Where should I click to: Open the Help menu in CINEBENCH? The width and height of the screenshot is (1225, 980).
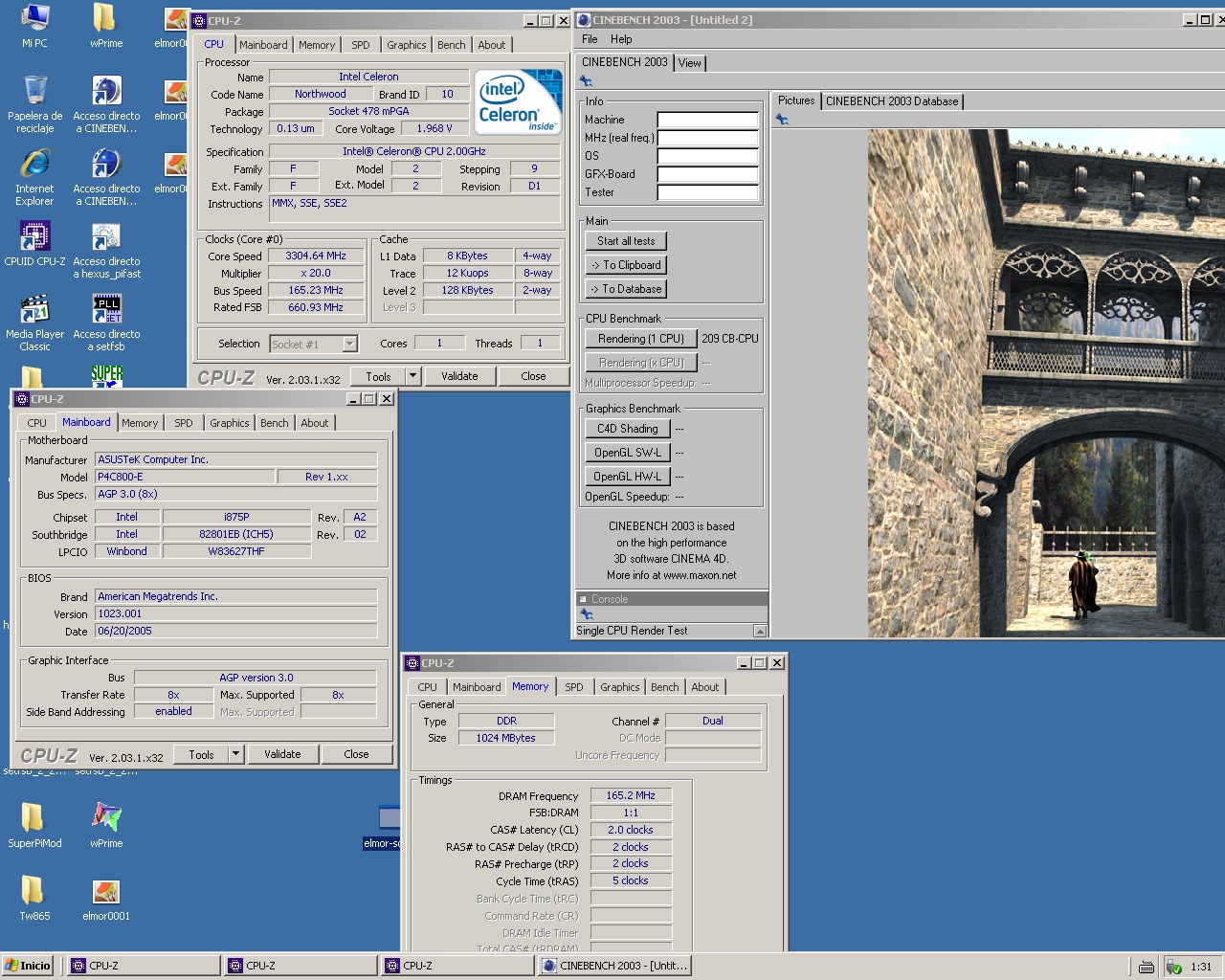click(x=621, y=39)
